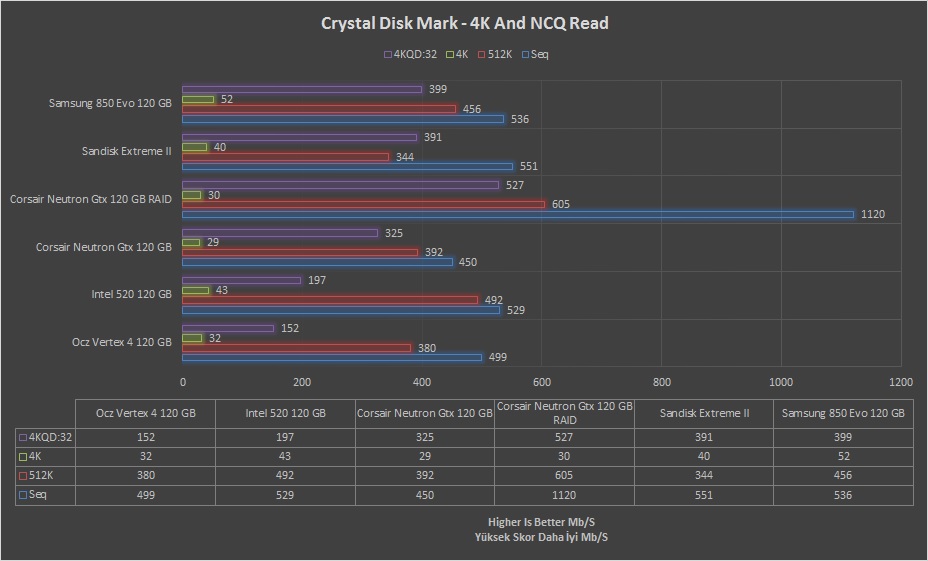The width and height of the screenshot is (928, 561).
Task: Click the Samsung 850 Evo table column header
Action: [x=843, y=413]
